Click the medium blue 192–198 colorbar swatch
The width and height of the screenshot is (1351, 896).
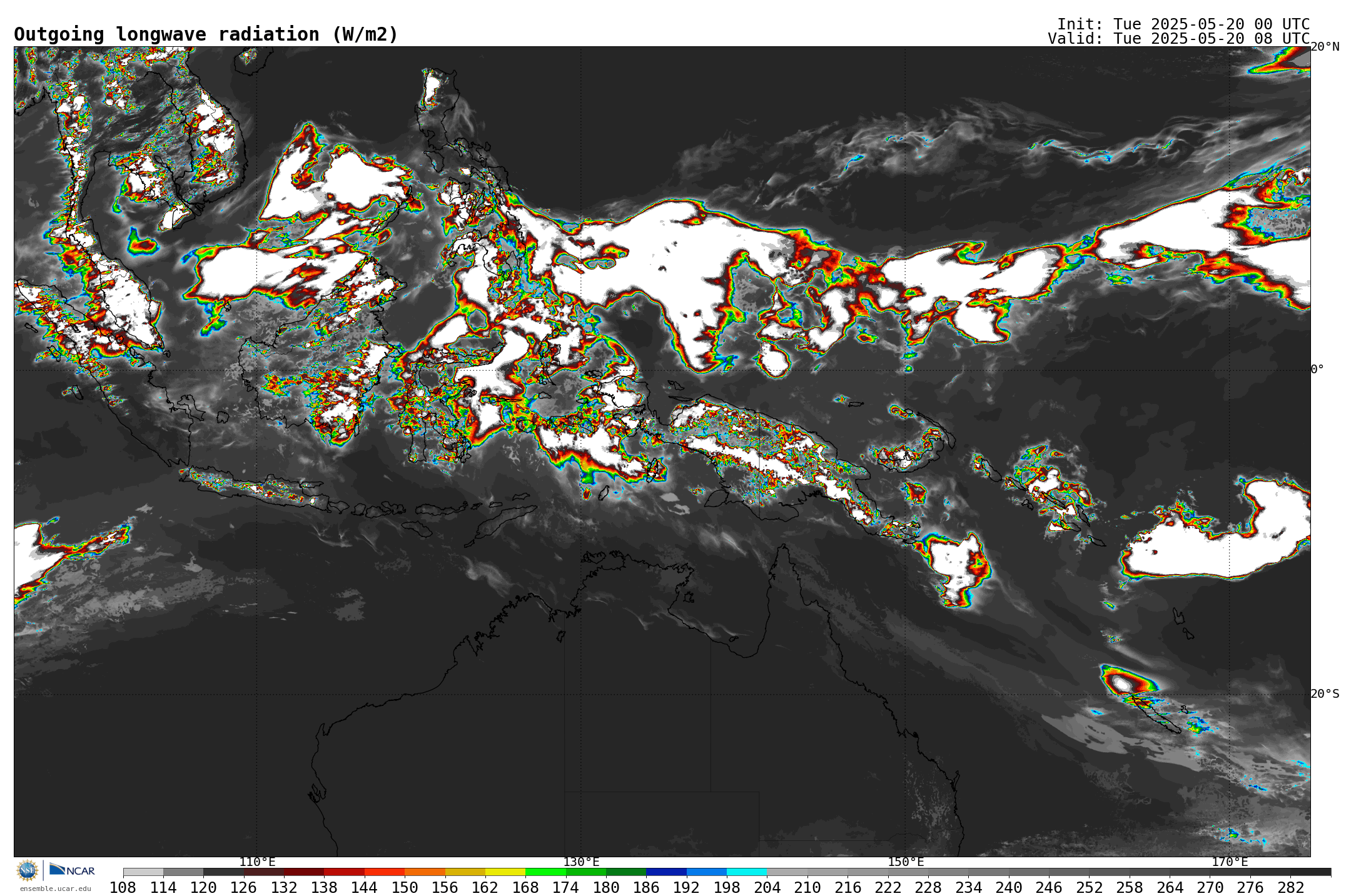pos(707,872)
